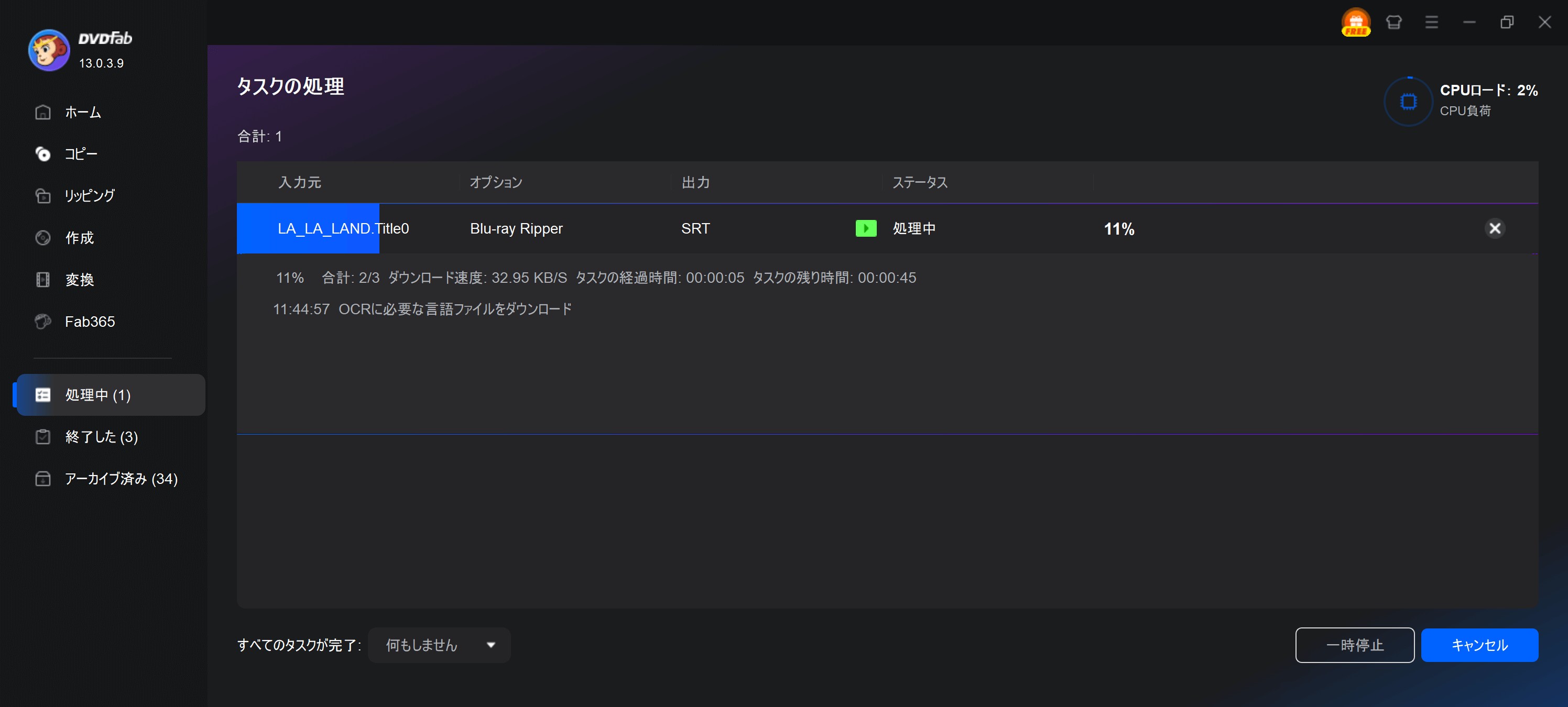
Task: Open the skin/theme shirt icon
Action: pyautogui.click(x=1393, y=23)
